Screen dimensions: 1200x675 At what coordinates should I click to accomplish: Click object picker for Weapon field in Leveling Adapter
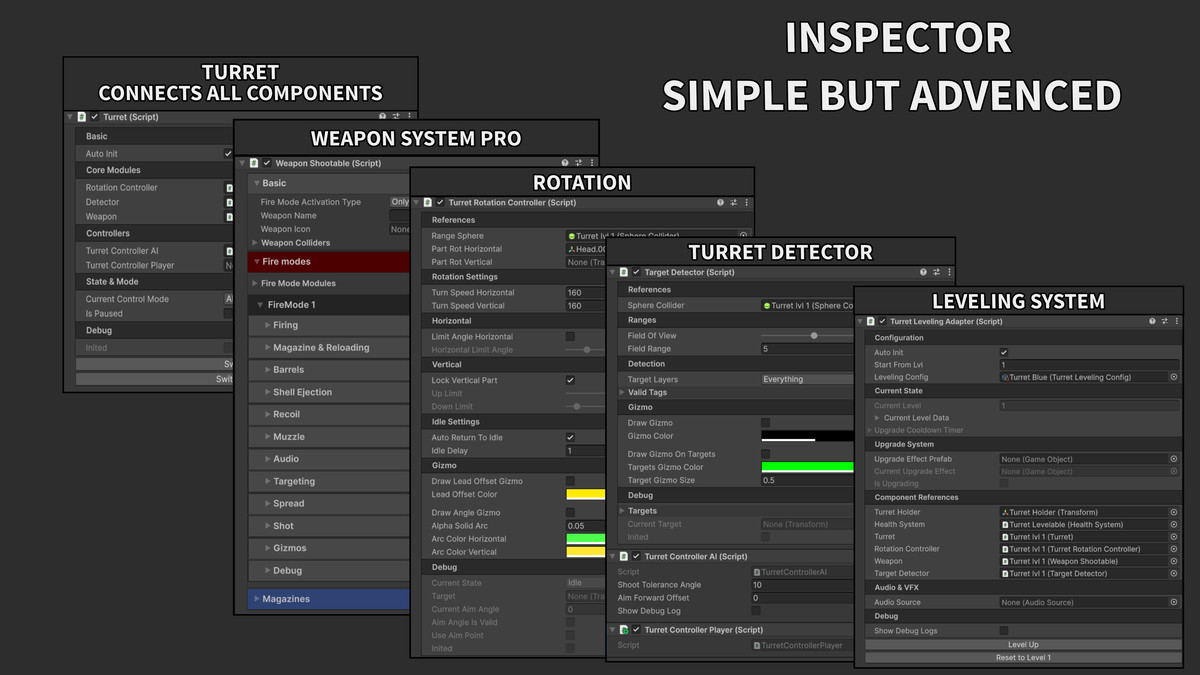coord(1174,561)
